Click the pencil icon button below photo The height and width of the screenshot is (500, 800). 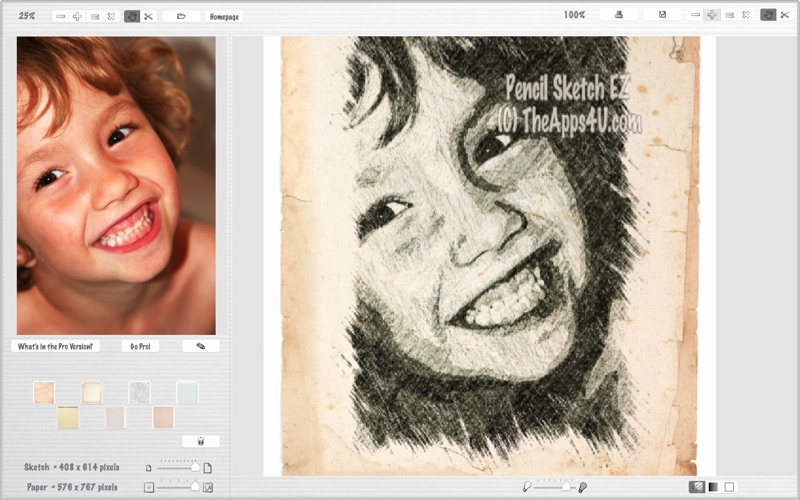(x=201, y=346)
